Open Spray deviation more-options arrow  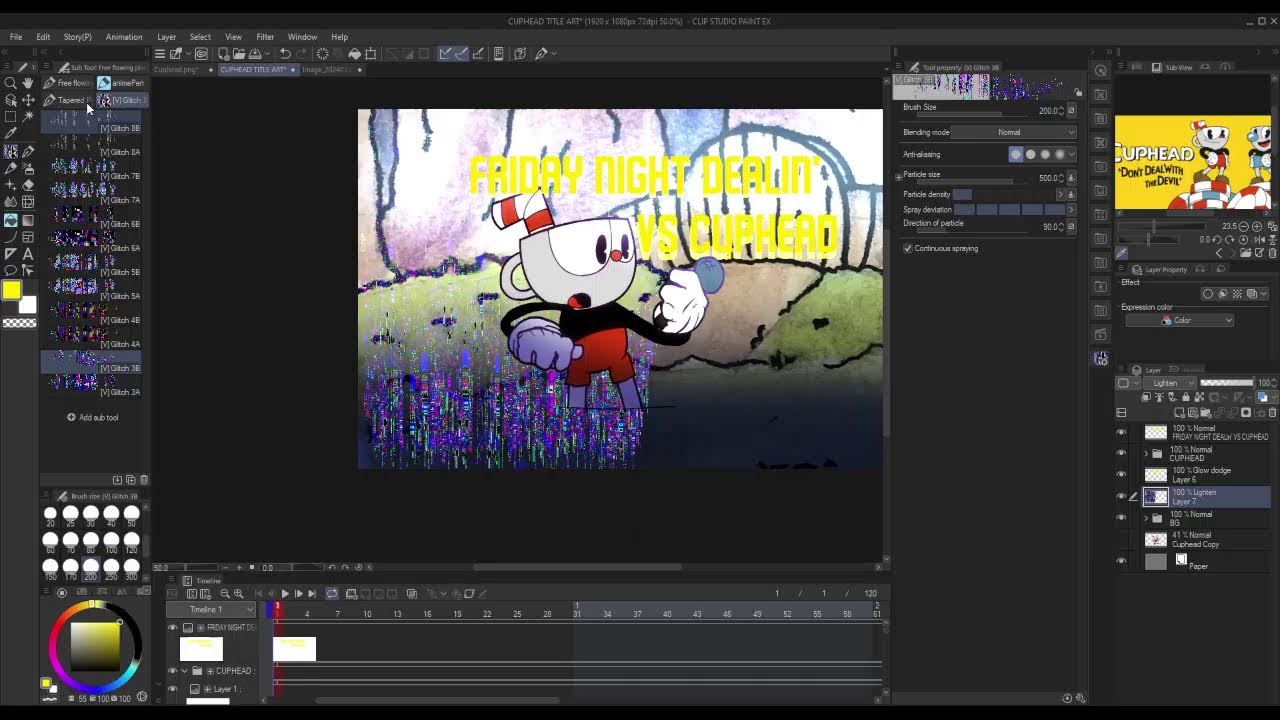[1071, 210]
